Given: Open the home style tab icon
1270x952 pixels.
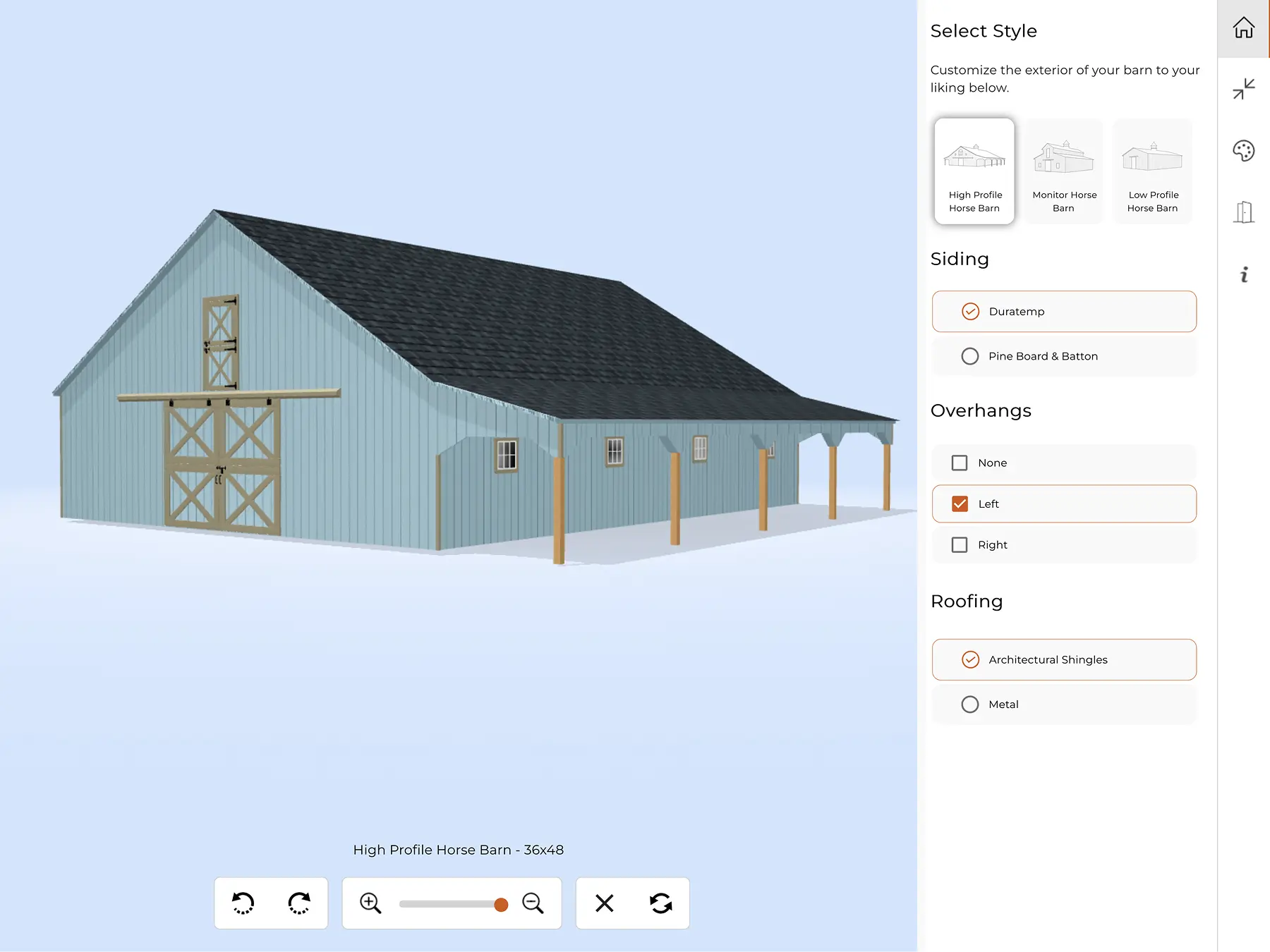Looking at the screenshot, I should (x=1243, y=28).
